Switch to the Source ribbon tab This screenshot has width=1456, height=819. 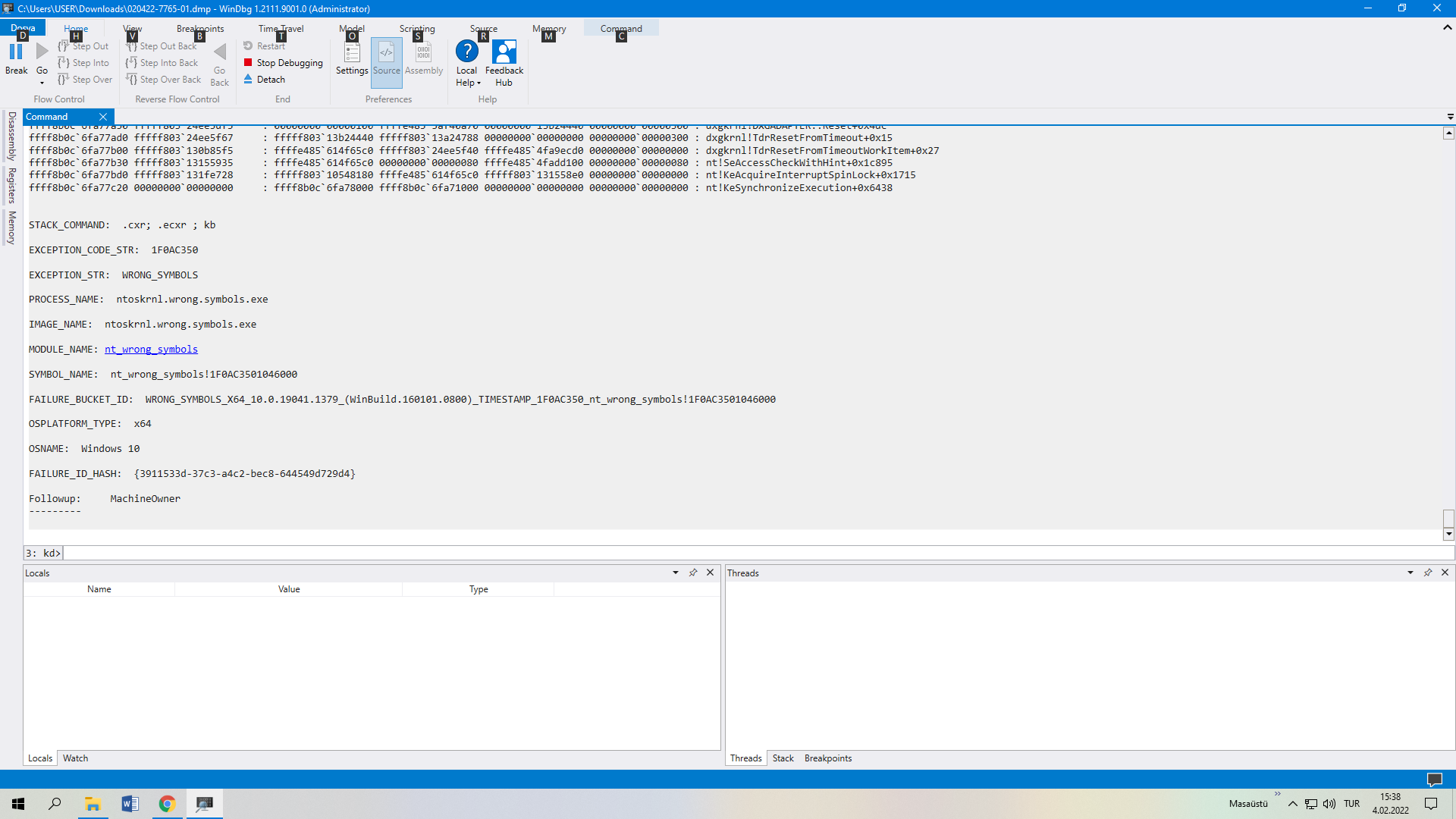pos(484,28)
